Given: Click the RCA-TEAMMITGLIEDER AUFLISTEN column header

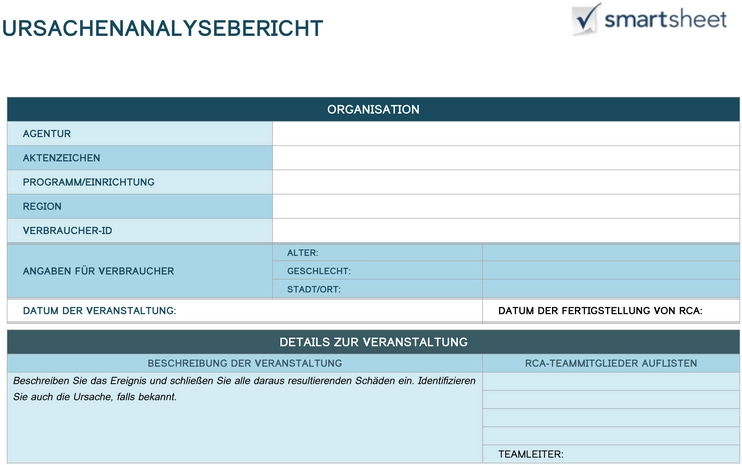Looking at the screenshot, I should tap(611, 363).
